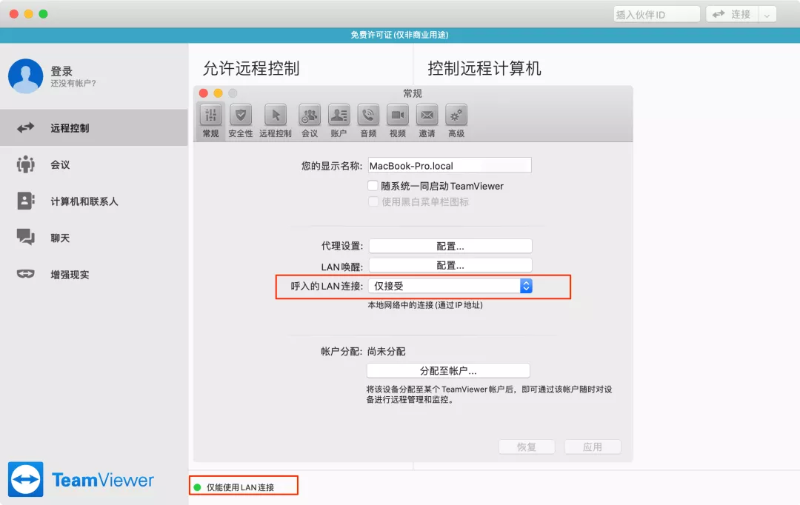800x505 pixels.
Task: Click the 分配至帐户 button
Action: pyautogui.click(x=448, y=370)
